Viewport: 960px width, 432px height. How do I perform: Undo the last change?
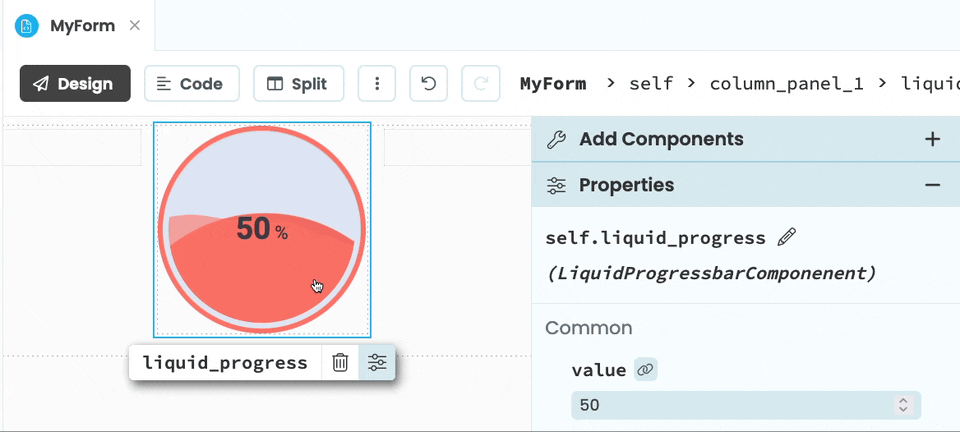tap(429, 84)
